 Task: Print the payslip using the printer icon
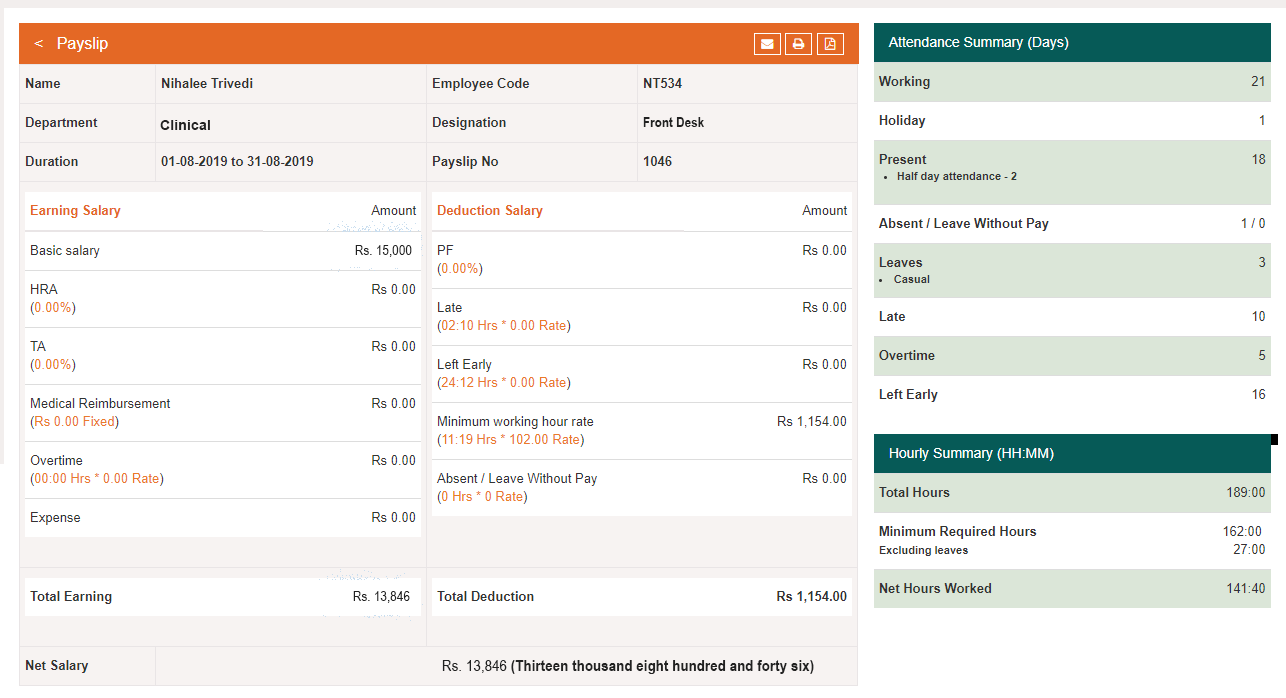[798, 44]
